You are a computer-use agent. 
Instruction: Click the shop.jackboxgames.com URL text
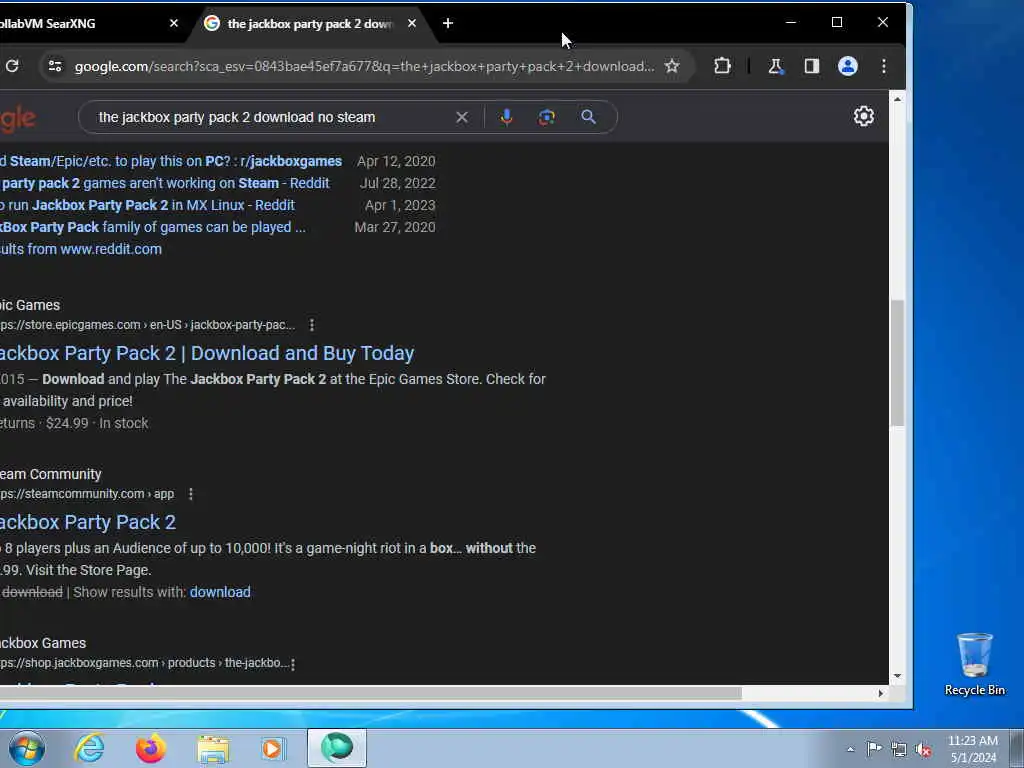[144, 663]
